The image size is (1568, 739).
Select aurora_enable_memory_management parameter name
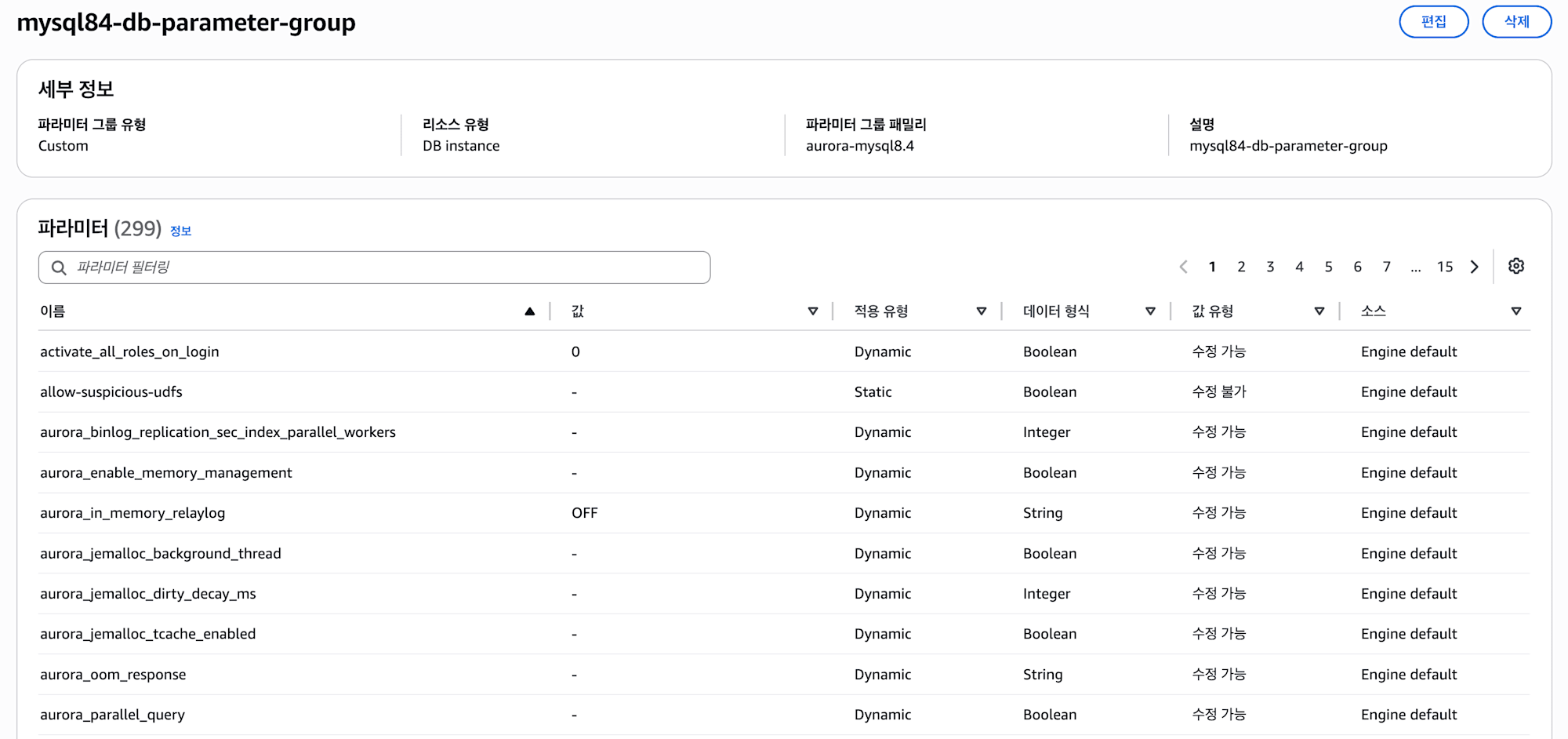(x=166, y=472)
